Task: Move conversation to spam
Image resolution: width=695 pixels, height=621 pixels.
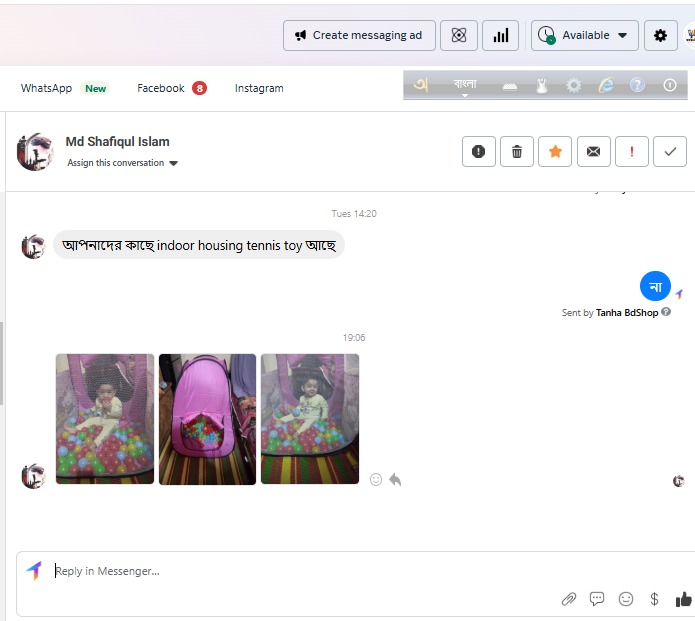Action: pyautogui.click(x=478, y=152)
